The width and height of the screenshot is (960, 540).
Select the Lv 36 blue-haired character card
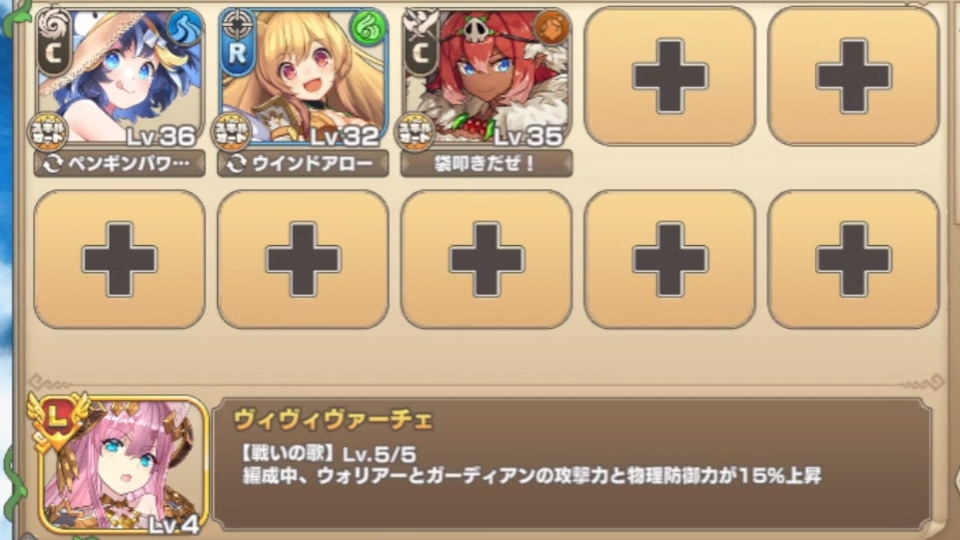[x=119, y=78]
